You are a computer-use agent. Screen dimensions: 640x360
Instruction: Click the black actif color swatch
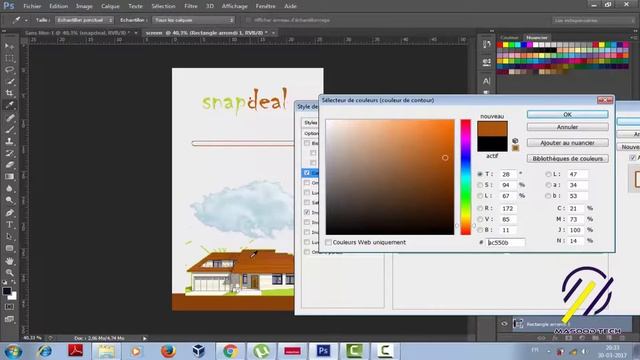[x=492, y=144]
